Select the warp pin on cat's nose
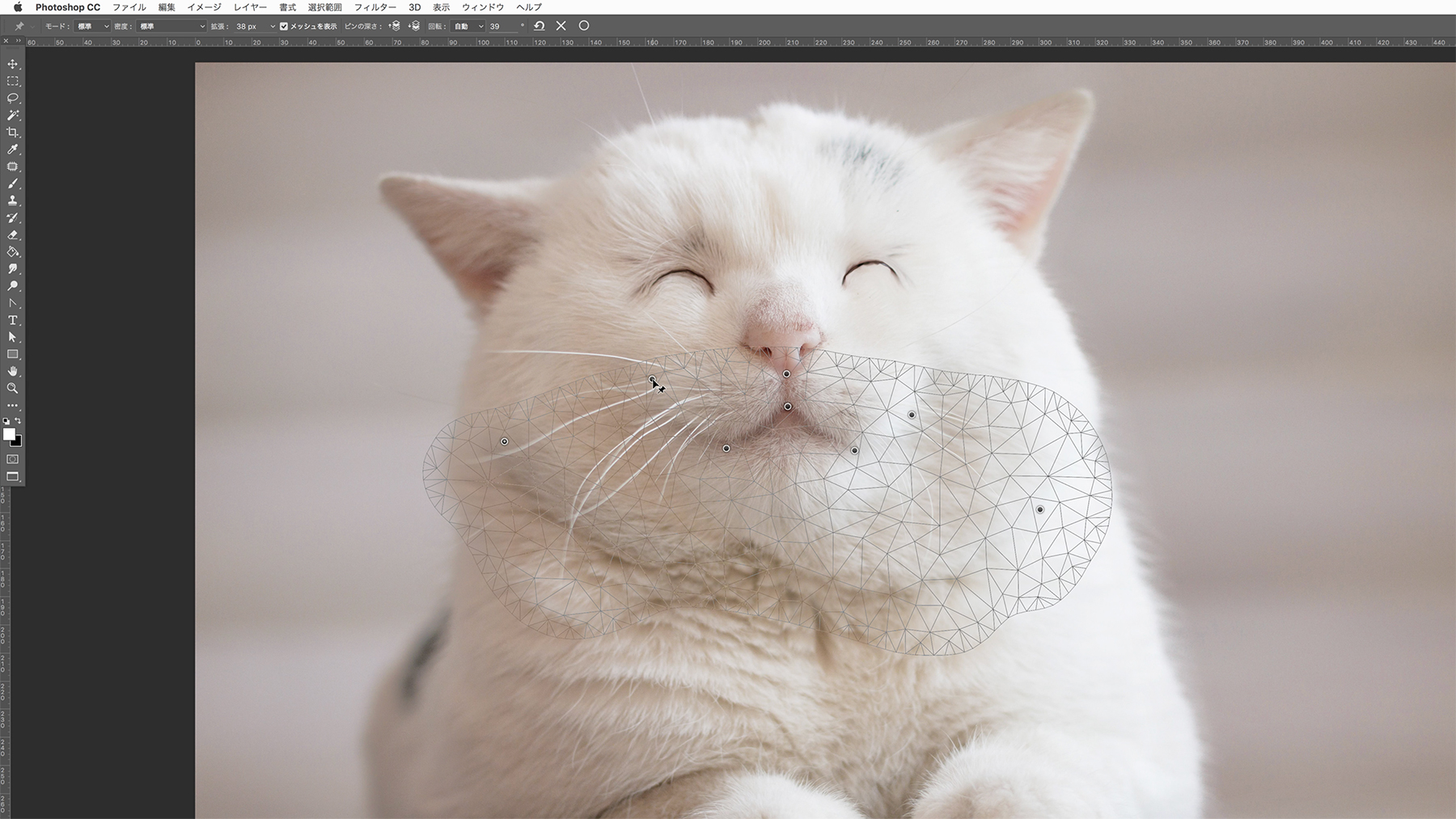 tap(786, 374)
